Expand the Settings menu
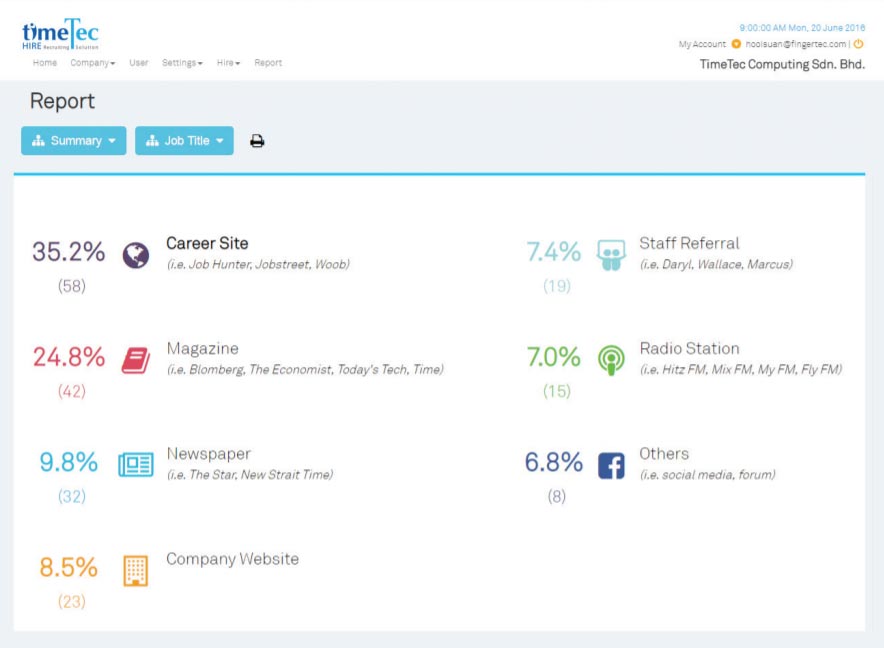 [x=182, y=63]
